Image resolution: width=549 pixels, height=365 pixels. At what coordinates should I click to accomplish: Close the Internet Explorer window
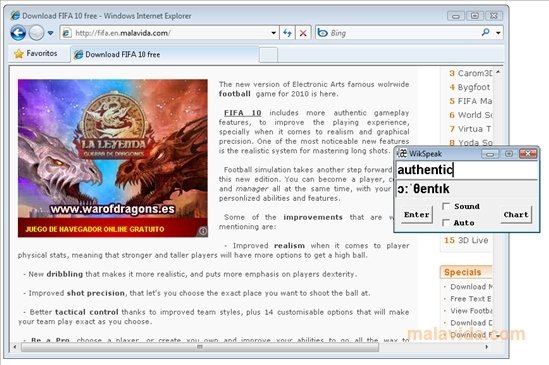click(494, 16)
